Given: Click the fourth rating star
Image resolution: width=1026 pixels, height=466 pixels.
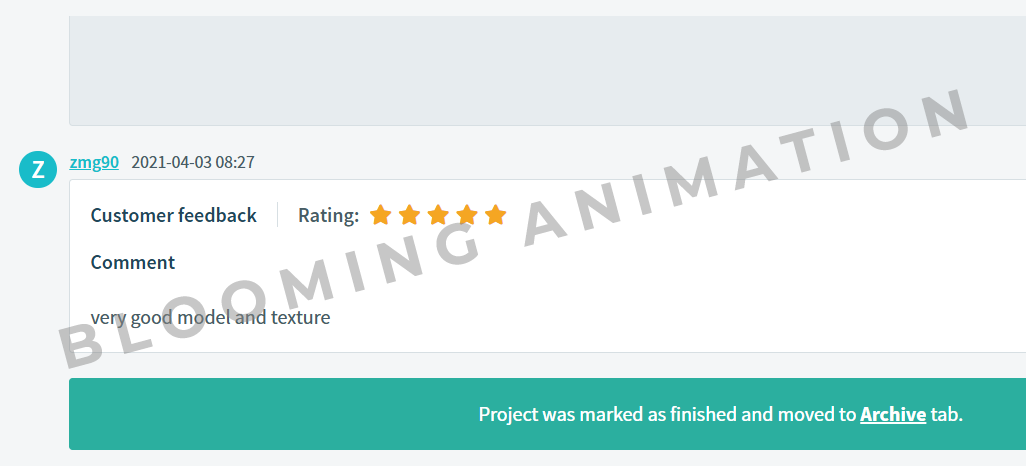Looking at the screenshot, I should [467, 215].
